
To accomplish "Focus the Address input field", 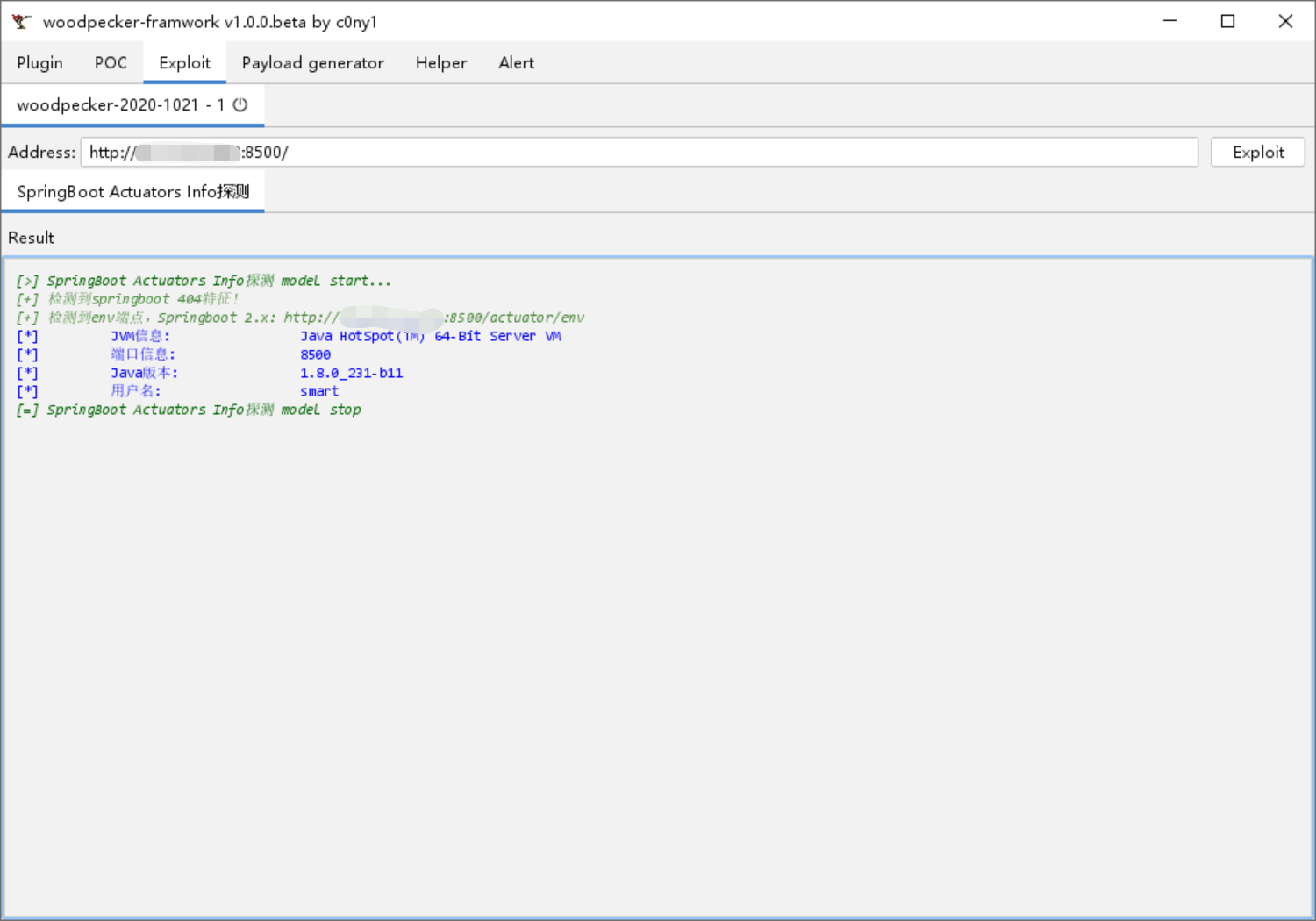I will pyautogui.click(x=640, y=152).
